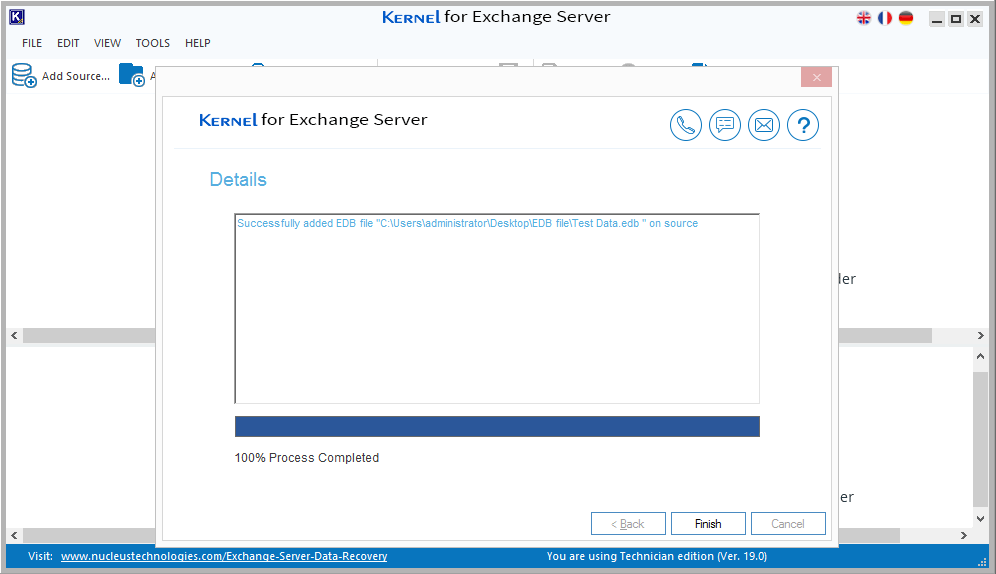Switch language with the UK flag
996x574 pixels.
click(864, 18)
